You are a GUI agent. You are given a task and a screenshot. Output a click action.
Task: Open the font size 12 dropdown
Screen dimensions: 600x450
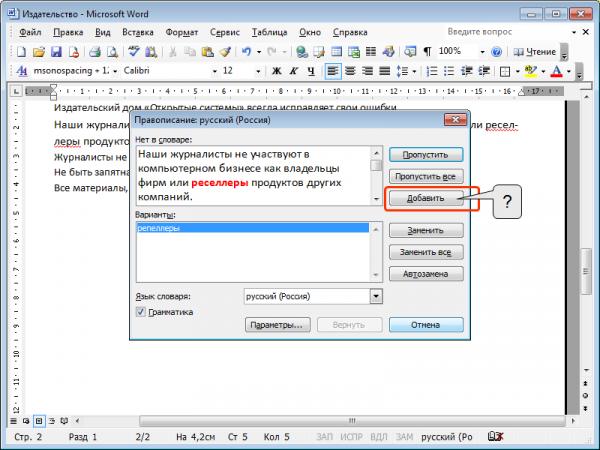pyautogui.click(x=258, y=71)
